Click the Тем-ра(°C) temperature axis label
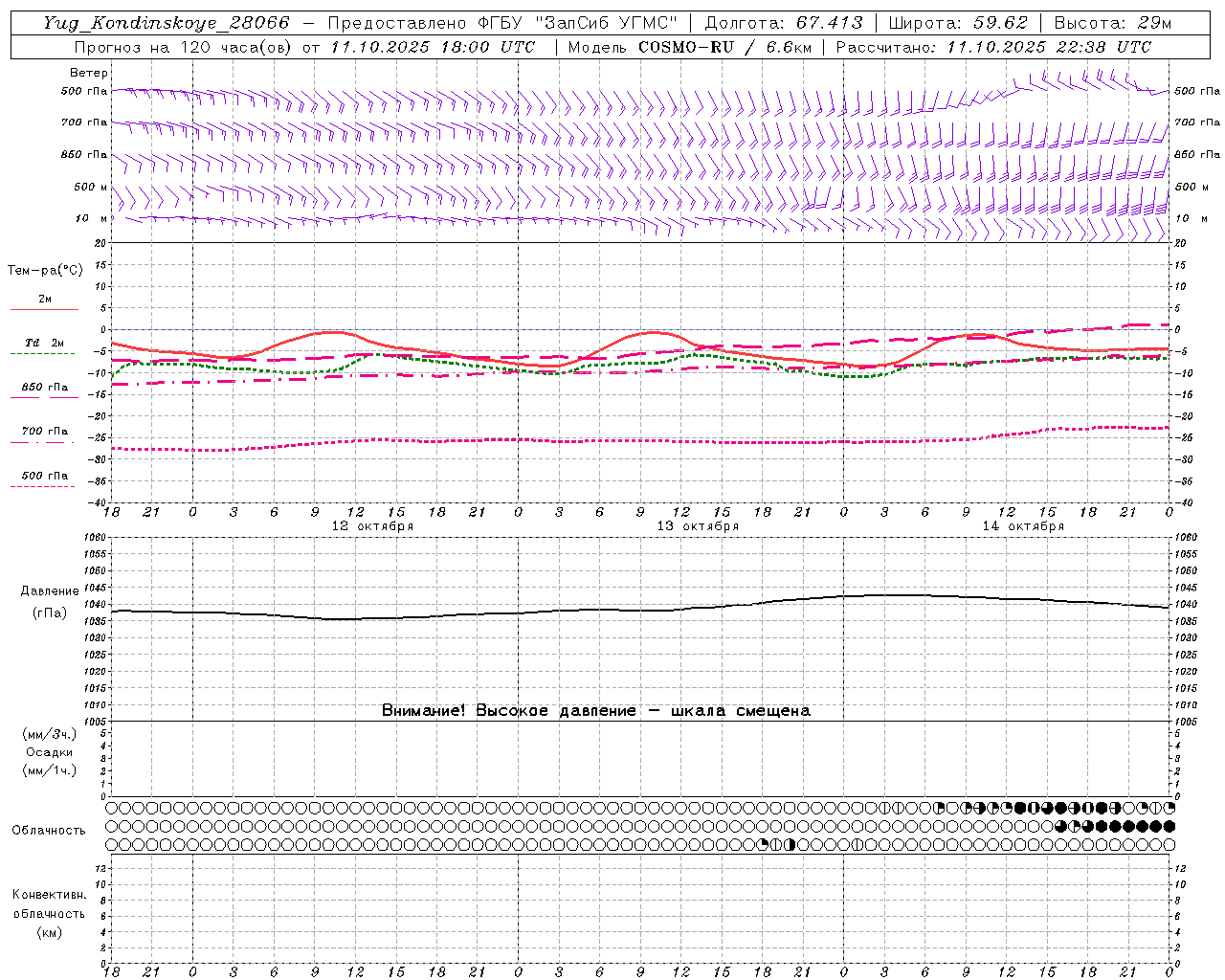The image size is (1225, 980). pos(45,271)
